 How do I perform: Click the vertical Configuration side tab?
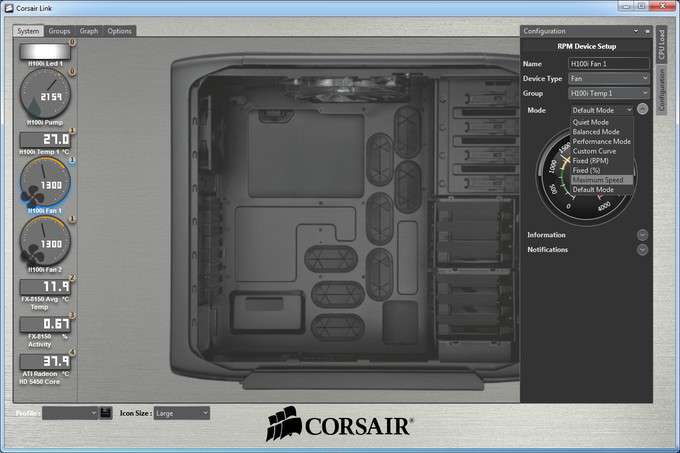(661, 90)
